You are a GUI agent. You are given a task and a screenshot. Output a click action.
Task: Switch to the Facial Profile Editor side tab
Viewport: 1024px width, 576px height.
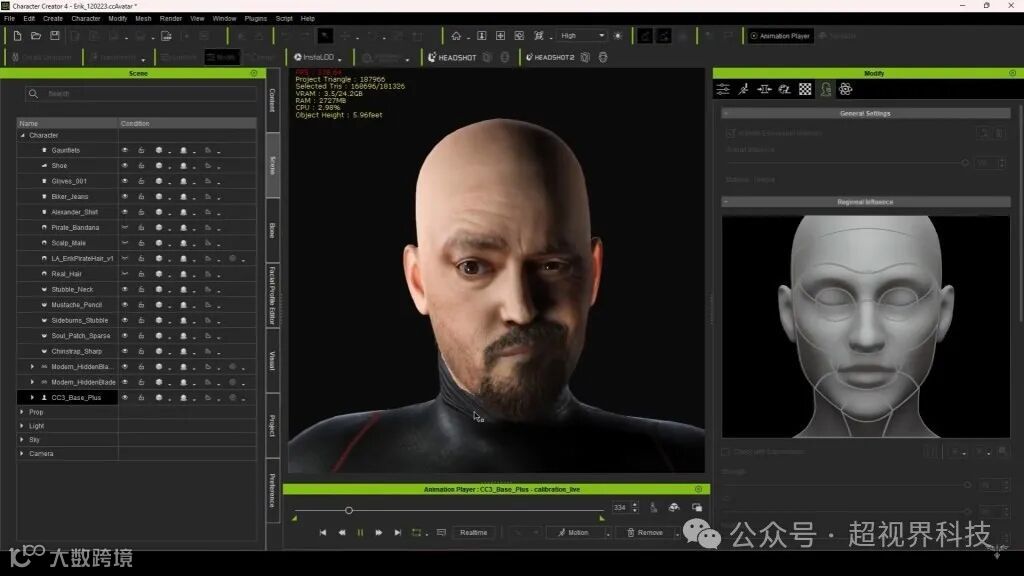272,295
